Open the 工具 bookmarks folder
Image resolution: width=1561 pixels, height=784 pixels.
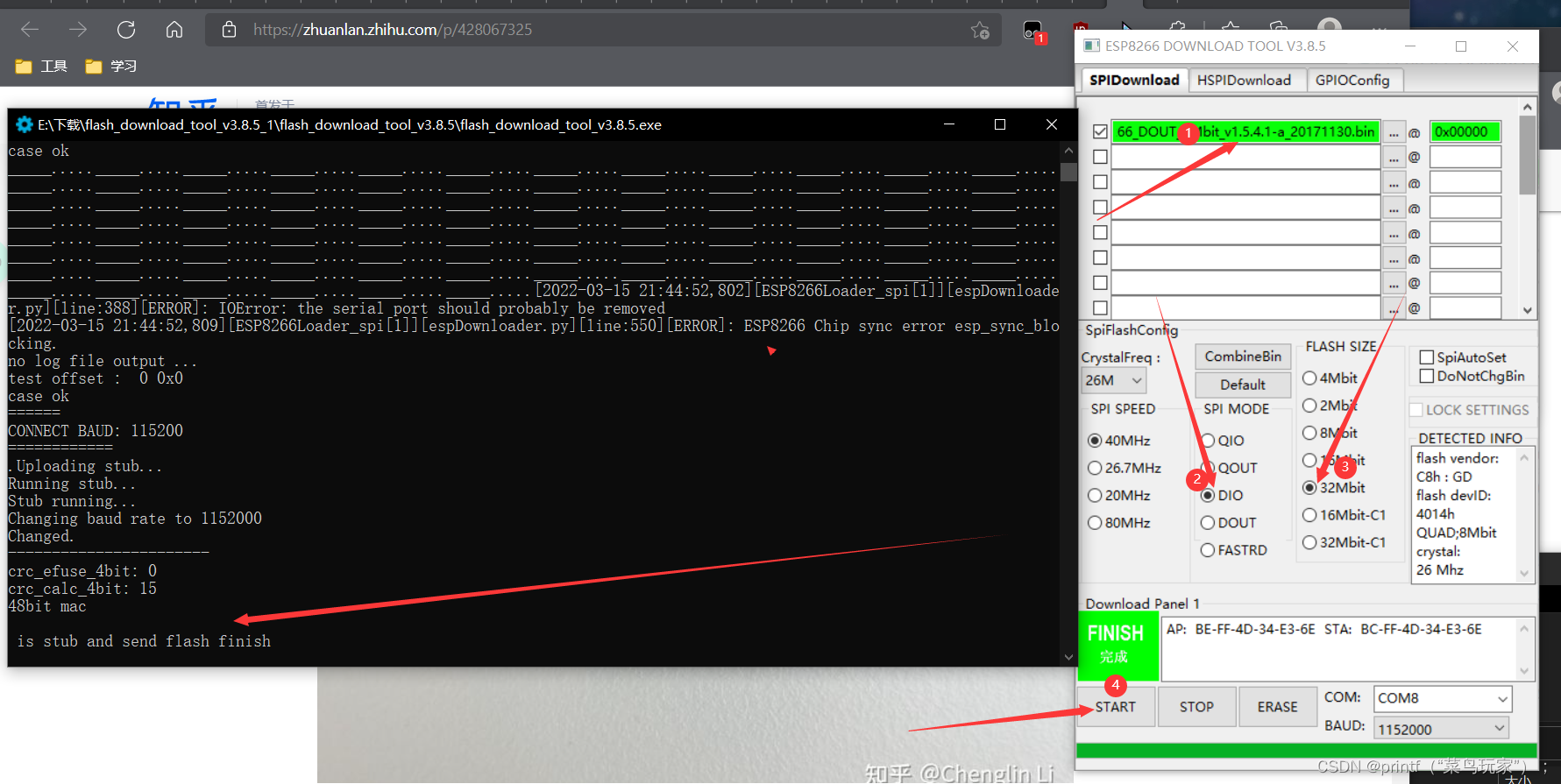tap(41, 67)
